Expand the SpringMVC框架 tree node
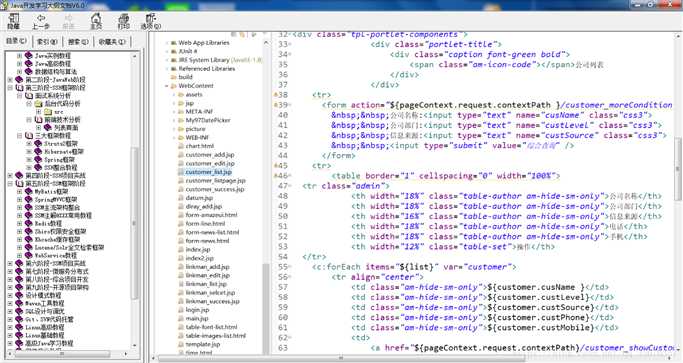This screenshot has height=363, width=683. pos(19,199)
